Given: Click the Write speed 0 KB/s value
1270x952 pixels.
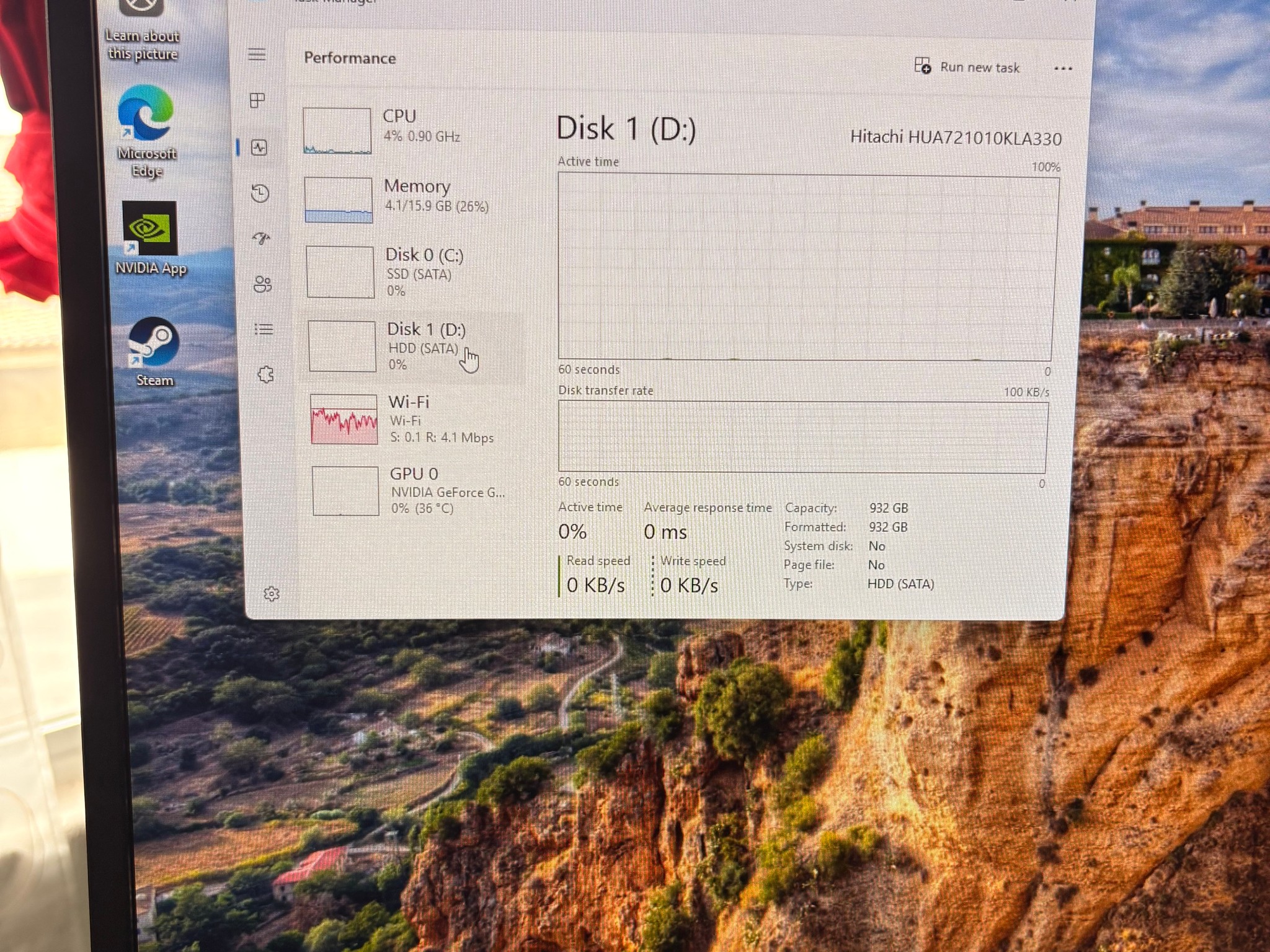Looking at the screenshot, I should pos(689,586).
